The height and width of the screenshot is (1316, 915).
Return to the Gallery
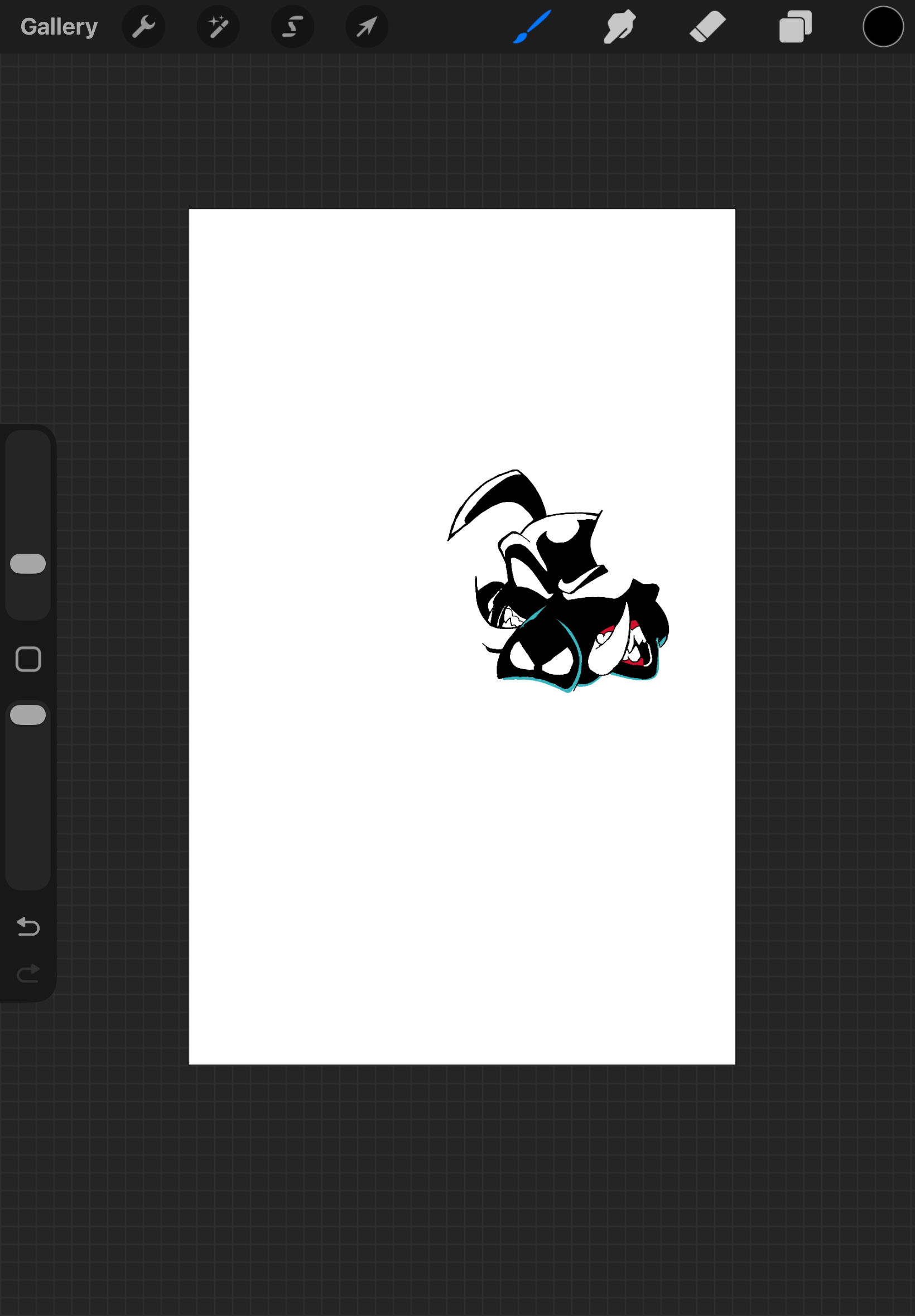point(59,27)
